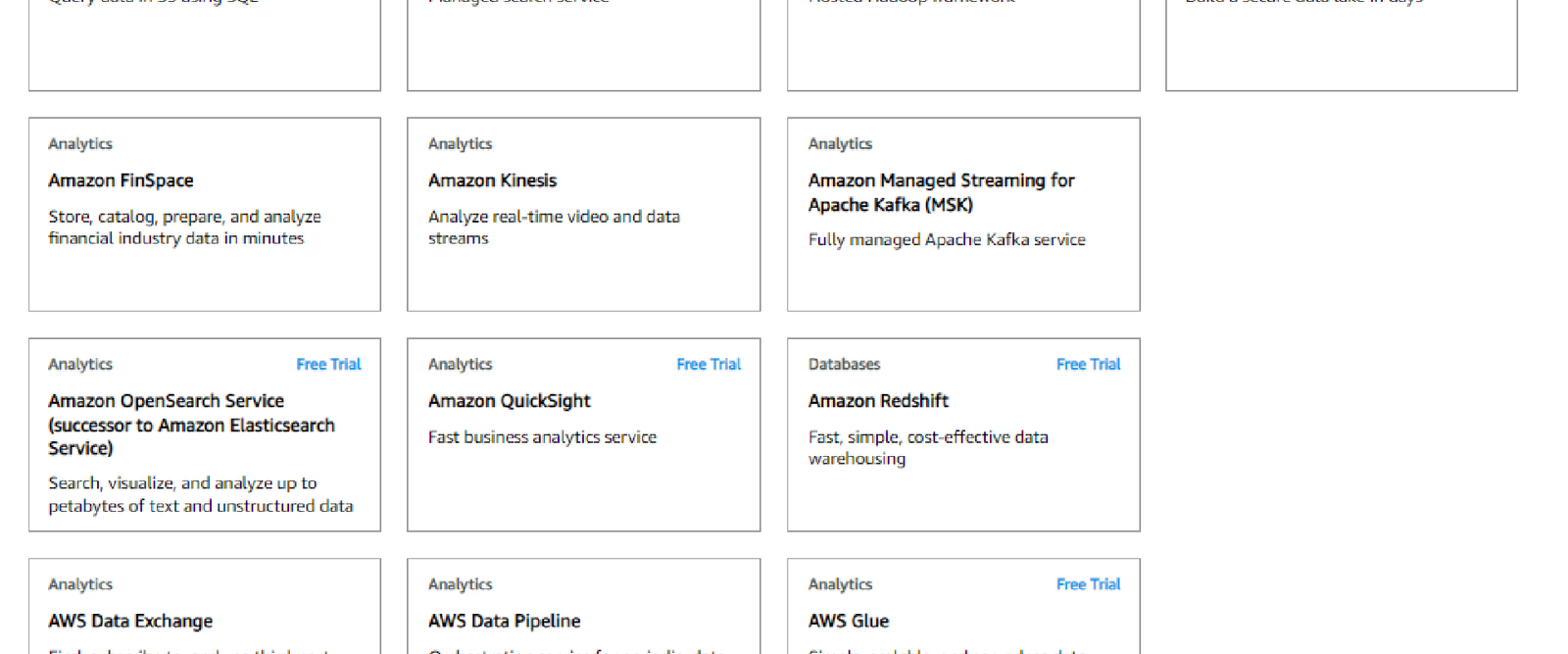The image size is (1568, 654).
Task: Open the Amazon QuickSight title link
Action: point(509,401)
